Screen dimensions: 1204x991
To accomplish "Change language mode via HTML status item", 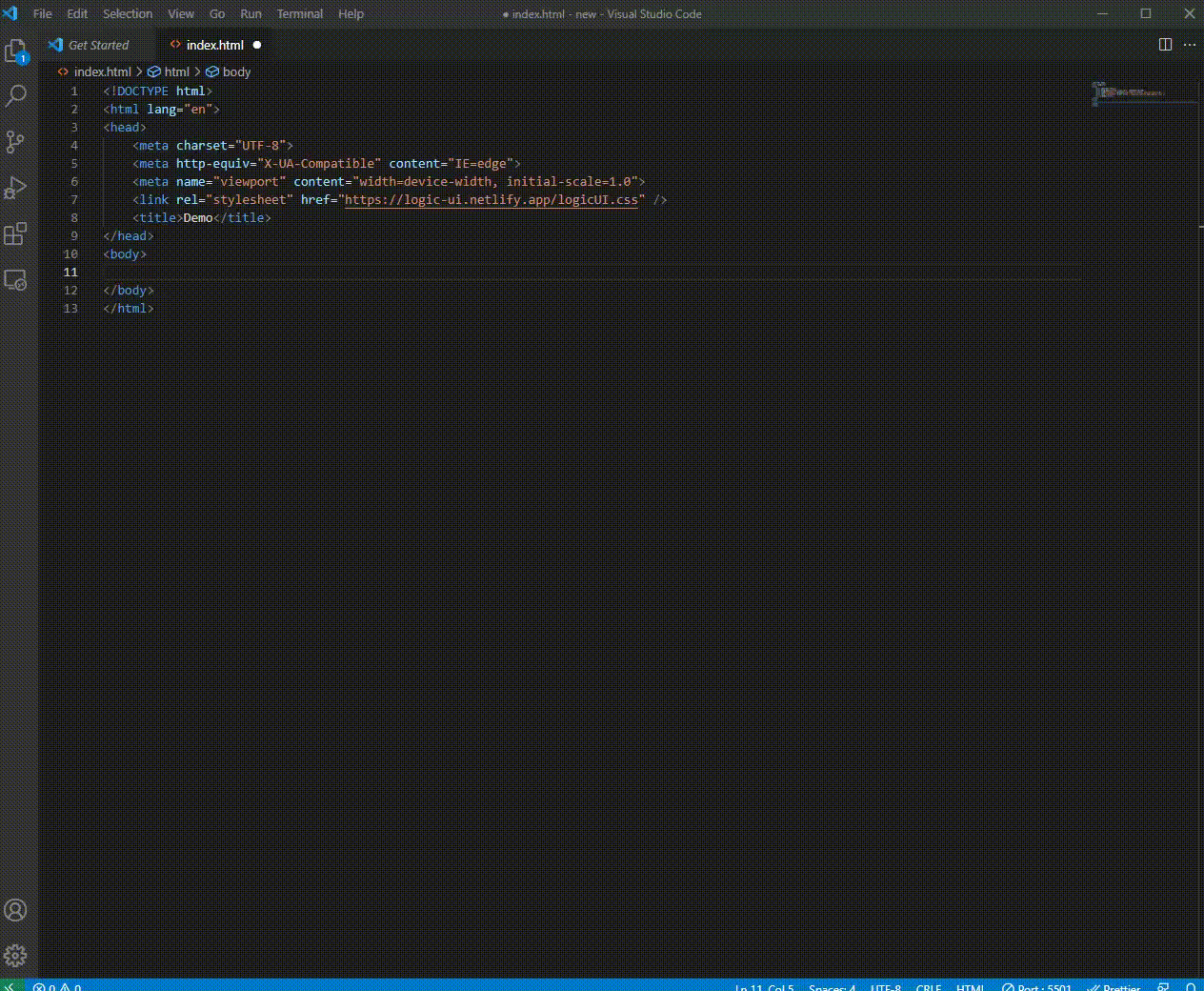I will point(971,987).
